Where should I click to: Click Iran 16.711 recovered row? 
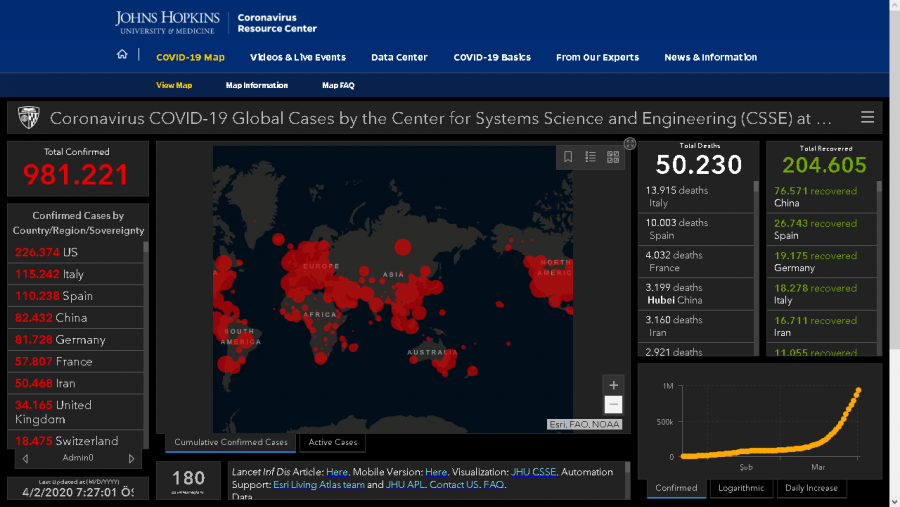pos(821,326)
